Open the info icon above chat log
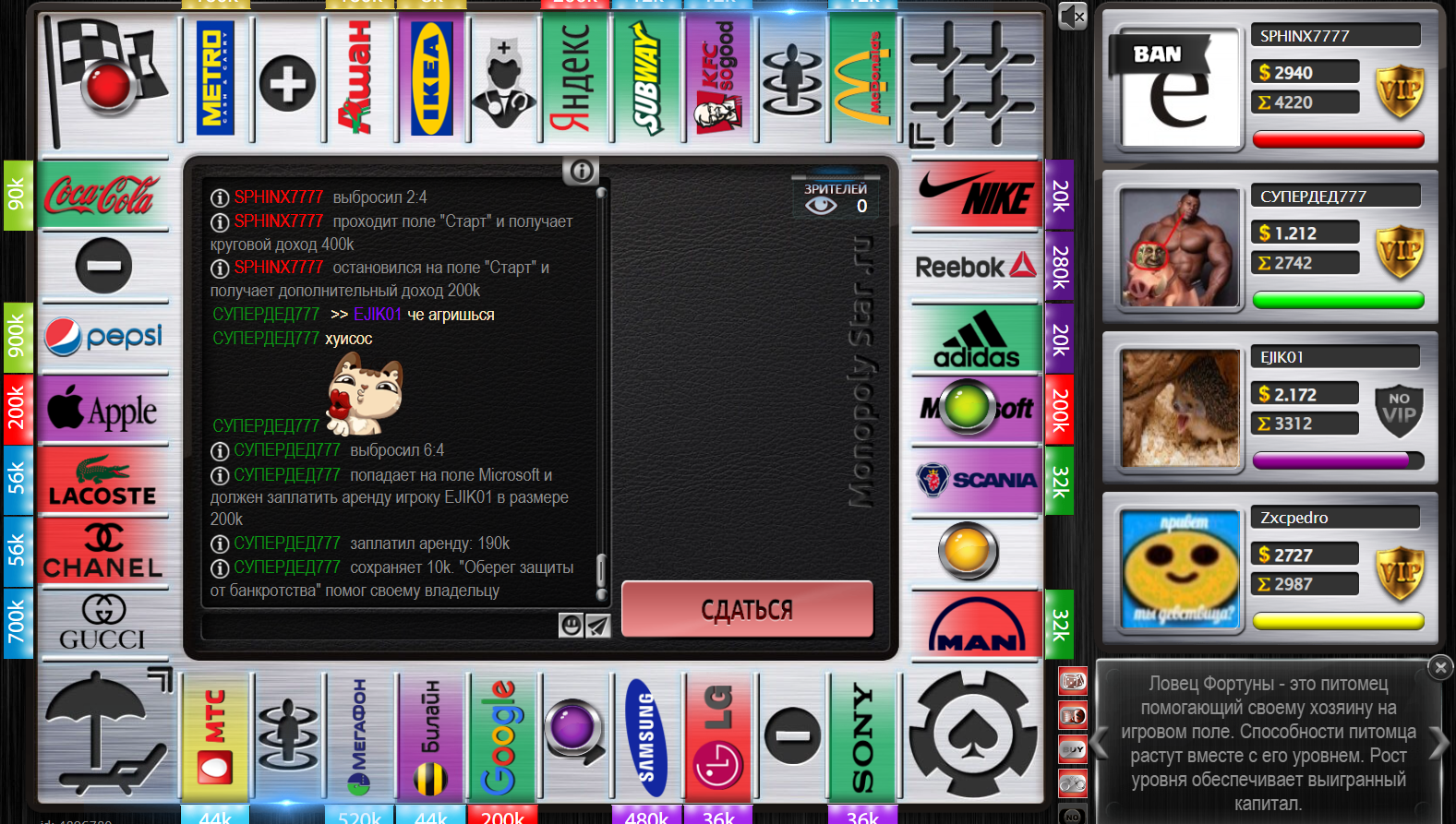The height and width of the screenshot is (824, 1456). tap(581, 171)
